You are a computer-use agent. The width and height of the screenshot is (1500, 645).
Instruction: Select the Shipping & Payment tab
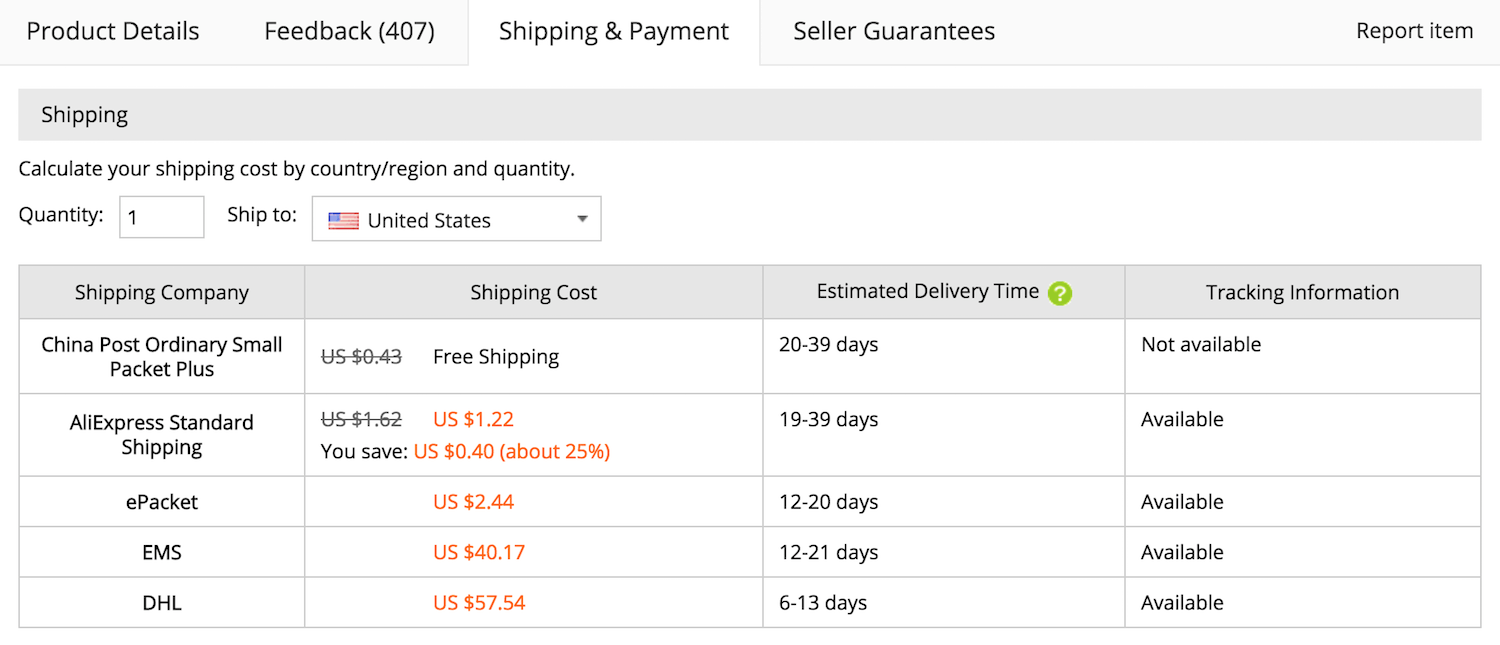tap(614, 31)
